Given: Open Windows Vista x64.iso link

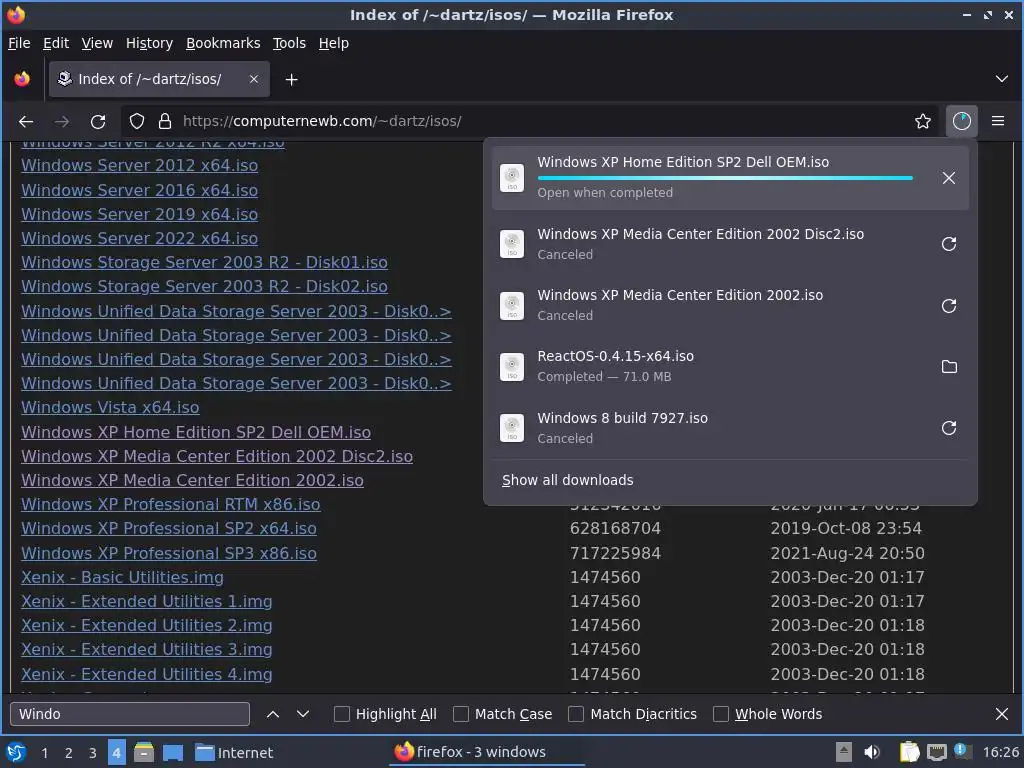Looking at the screenshot, I should point(110,408).
